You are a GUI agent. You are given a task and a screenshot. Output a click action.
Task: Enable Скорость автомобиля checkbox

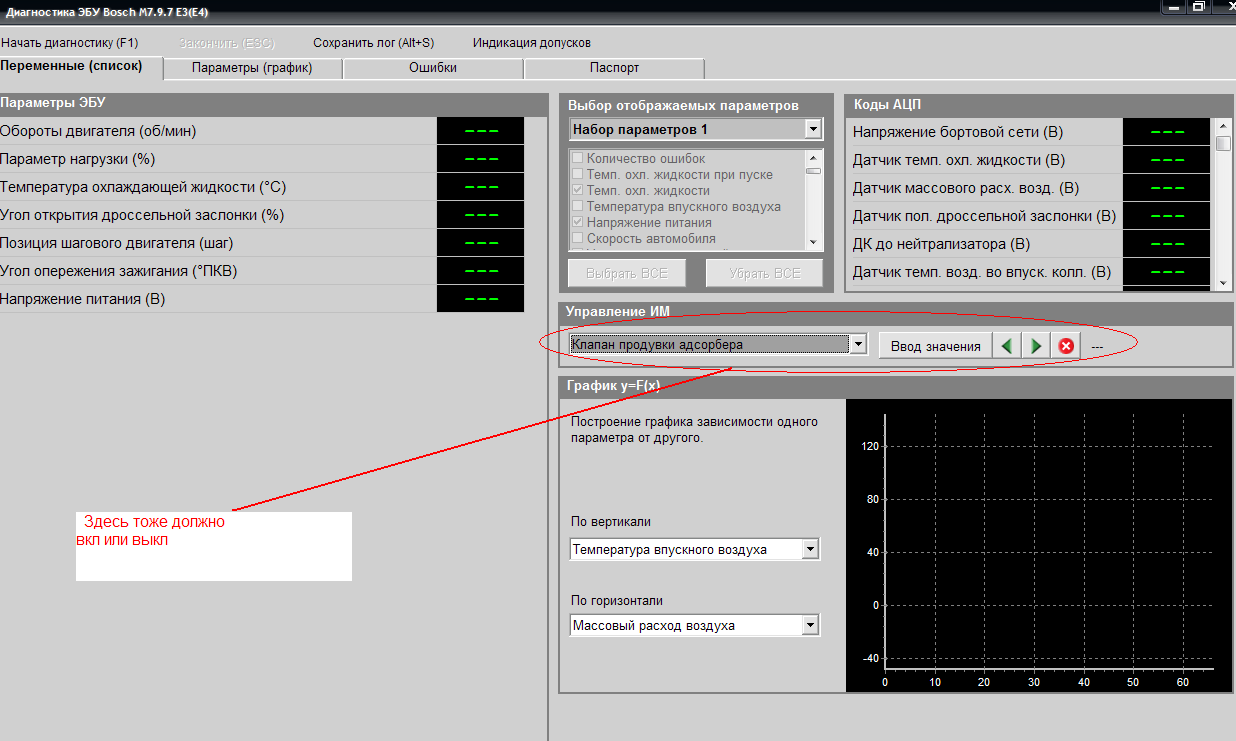click(577, 239)
